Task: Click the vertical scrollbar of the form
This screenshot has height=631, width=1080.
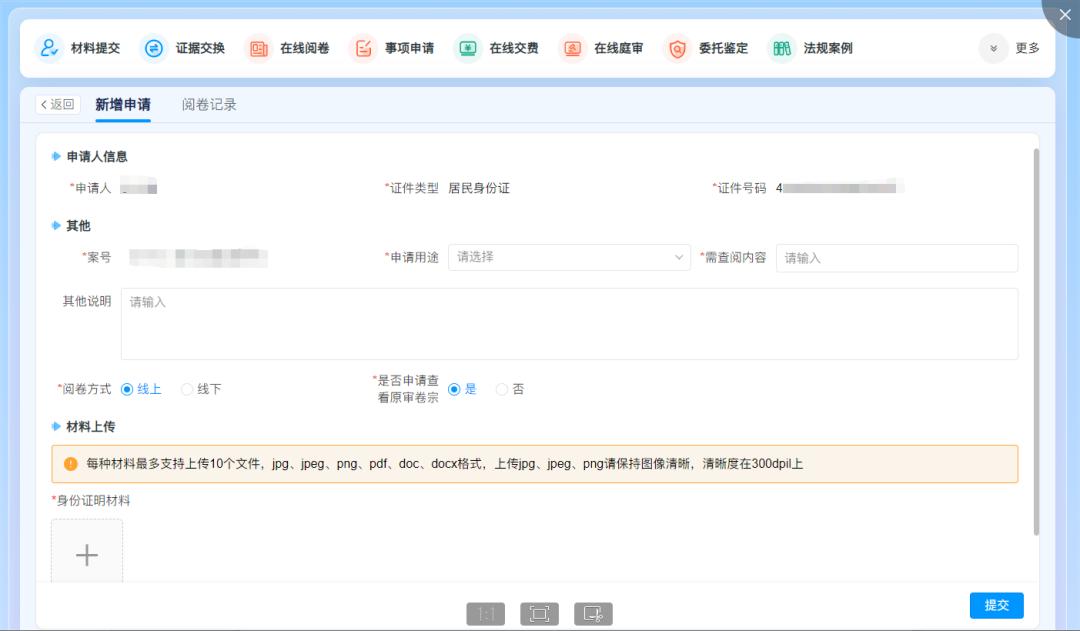Action: [x=1035, y=340]
